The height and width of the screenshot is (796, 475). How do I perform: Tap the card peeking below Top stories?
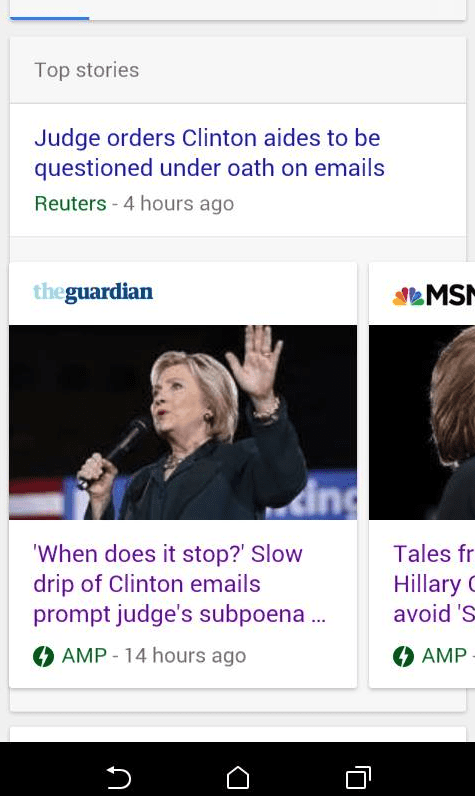[x=238, y=734]
